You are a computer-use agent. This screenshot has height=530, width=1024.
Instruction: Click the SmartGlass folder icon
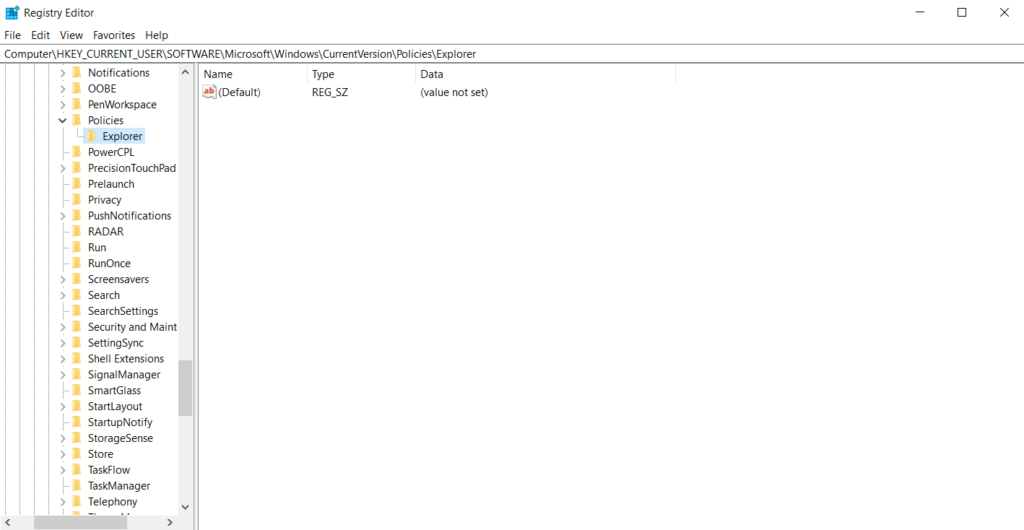pos(76,390)
